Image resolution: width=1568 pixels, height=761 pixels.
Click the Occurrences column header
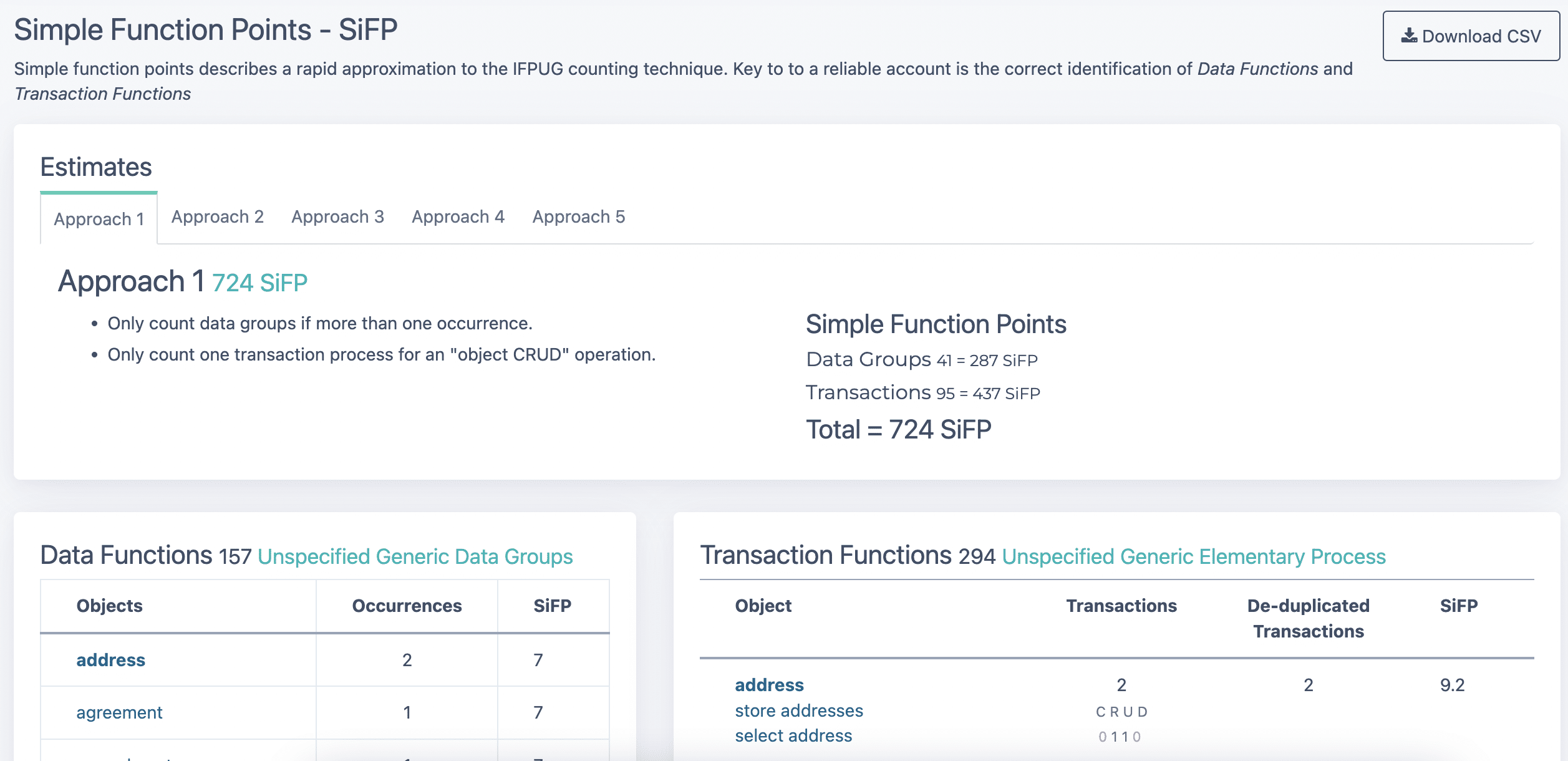(407, 606)
